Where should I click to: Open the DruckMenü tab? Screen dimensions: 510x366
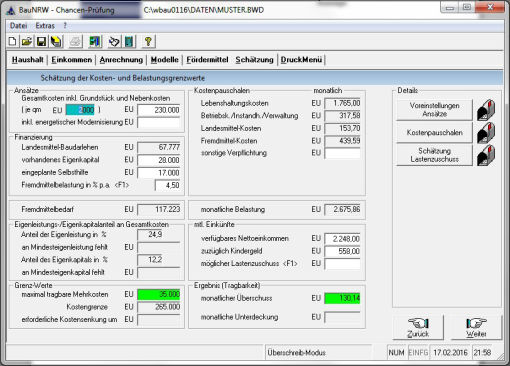(301, 60)
